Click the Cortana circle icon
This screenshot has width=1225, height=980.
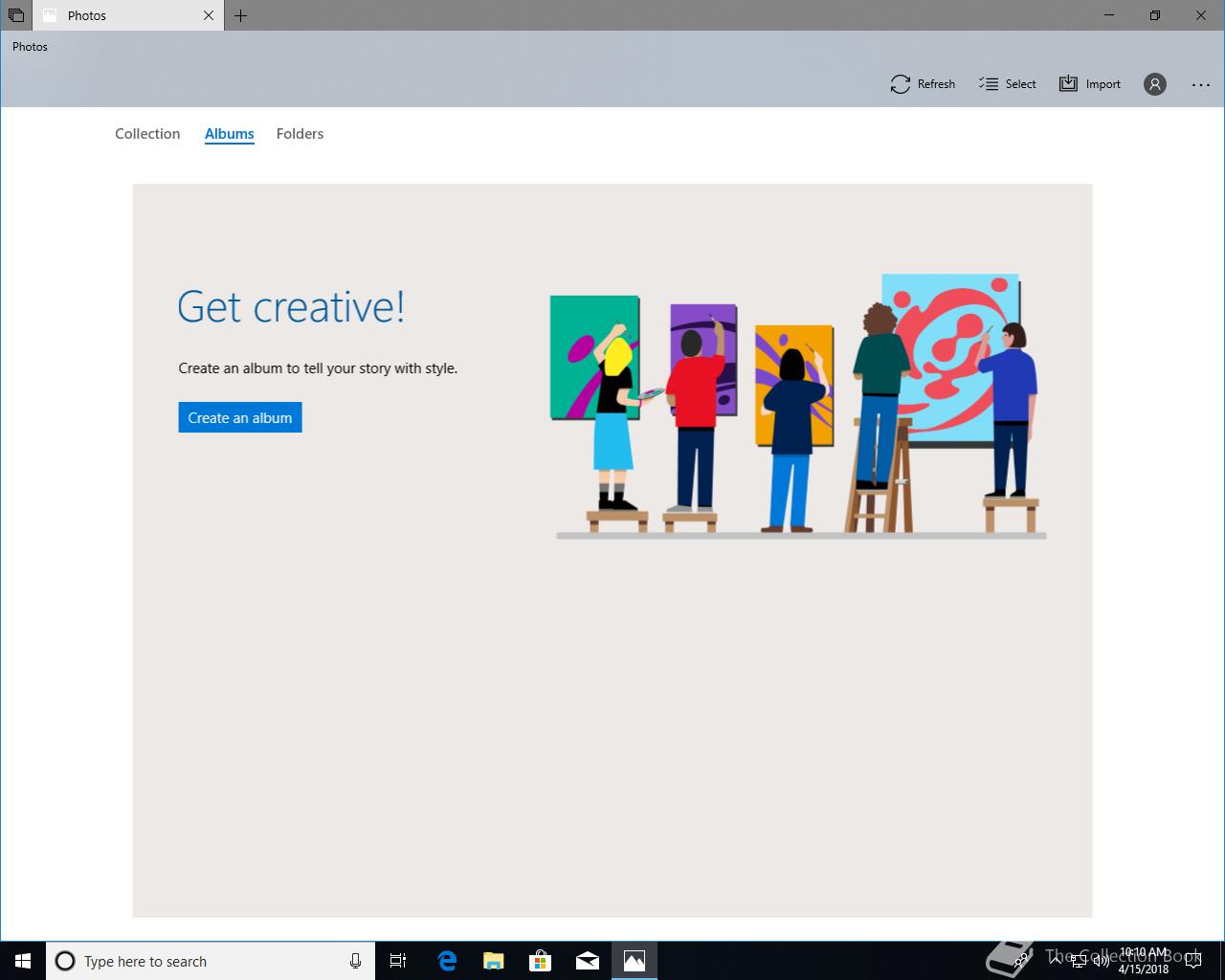pyautogui.click(x=65, y=961)
